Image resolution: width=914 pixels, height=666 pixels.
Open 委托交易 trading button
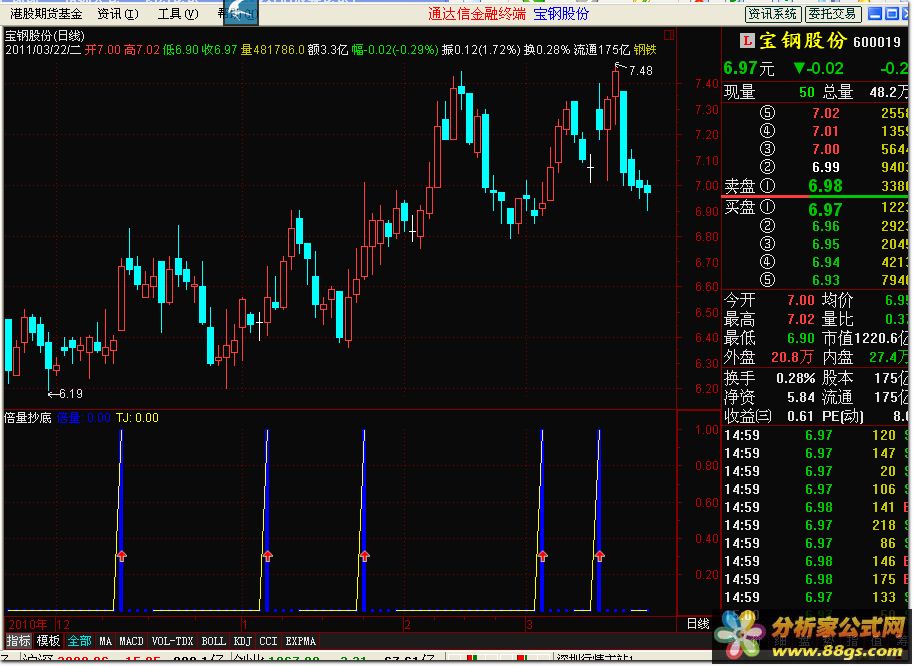(x=832, y=13)
